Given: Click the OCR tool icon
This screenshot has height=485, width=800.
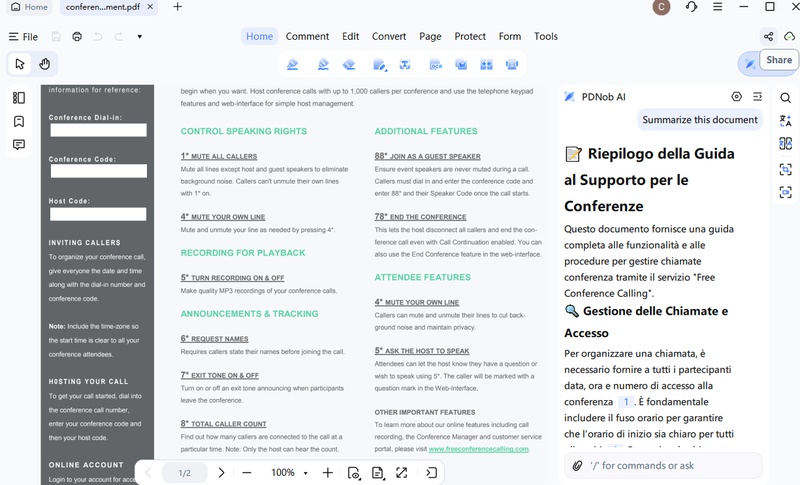Looking at the screenshot, I should [x=436, y=65].
